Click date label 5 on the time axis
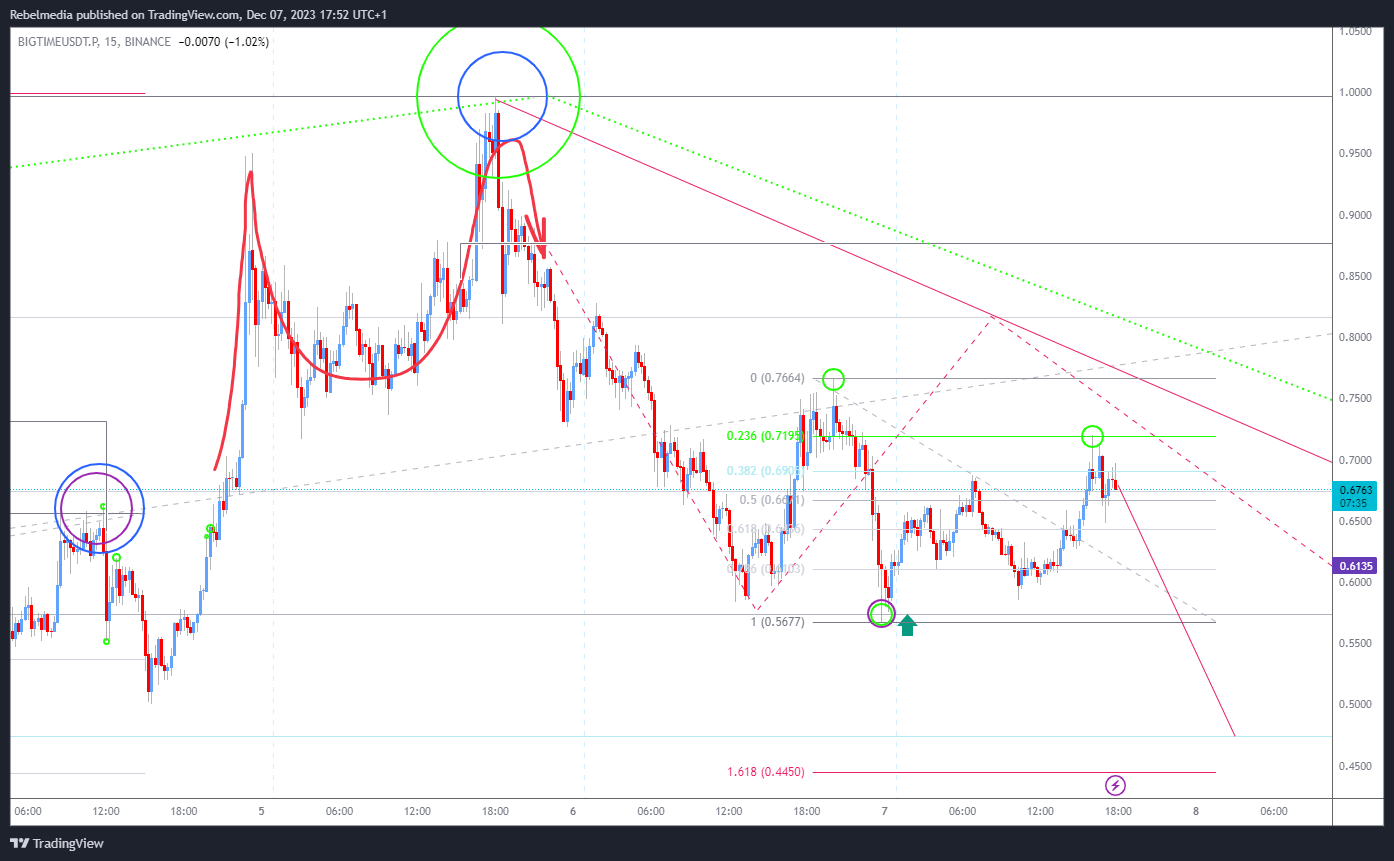The image size is (1394, 861). pyautogui.click(x=261, y=812)
